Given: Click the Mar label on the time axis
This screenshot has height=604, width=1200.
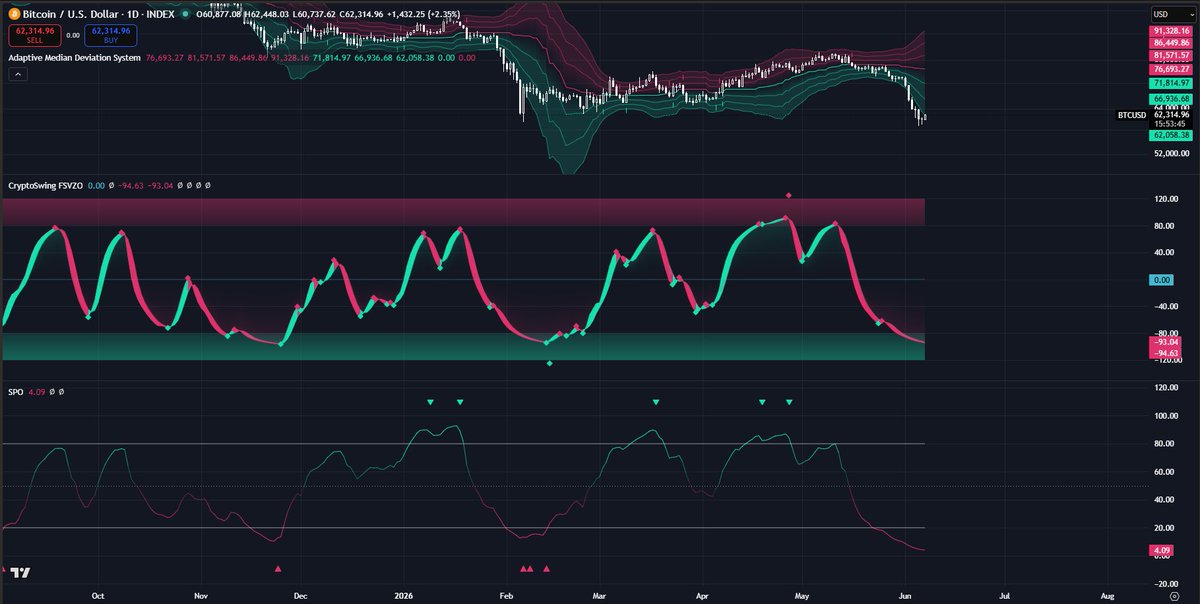Looking at the screenshot, I should pyautogui.click(x=598, y=594).
